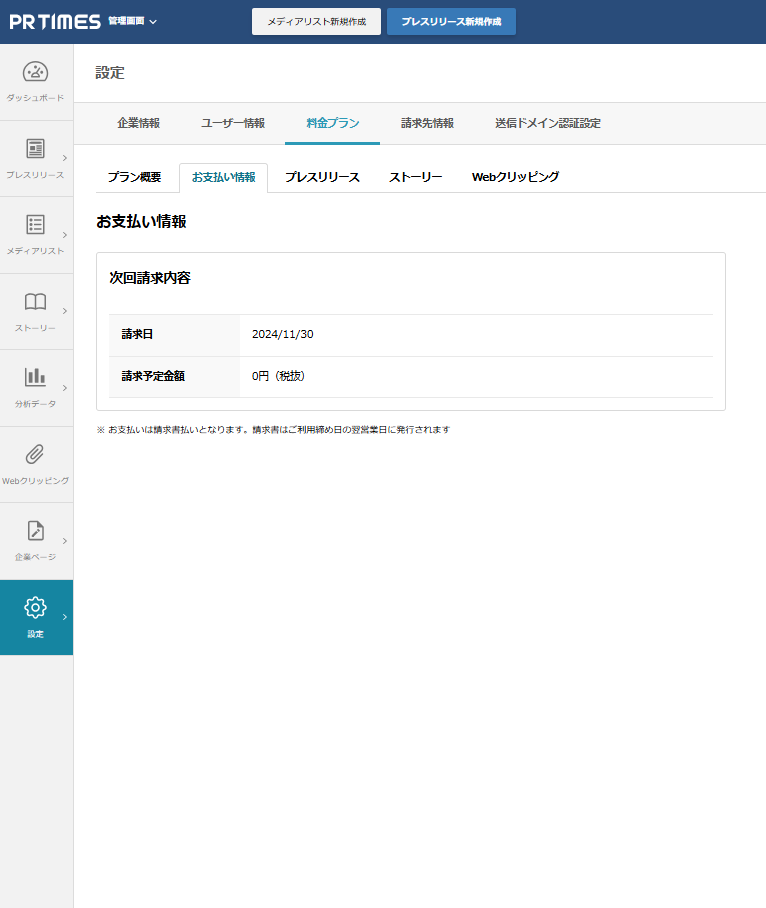This screenshot has width=766, height=908.
Task: Click the Press Release newspaper icon
Action: pyautogui.click(x=36, y=149)
